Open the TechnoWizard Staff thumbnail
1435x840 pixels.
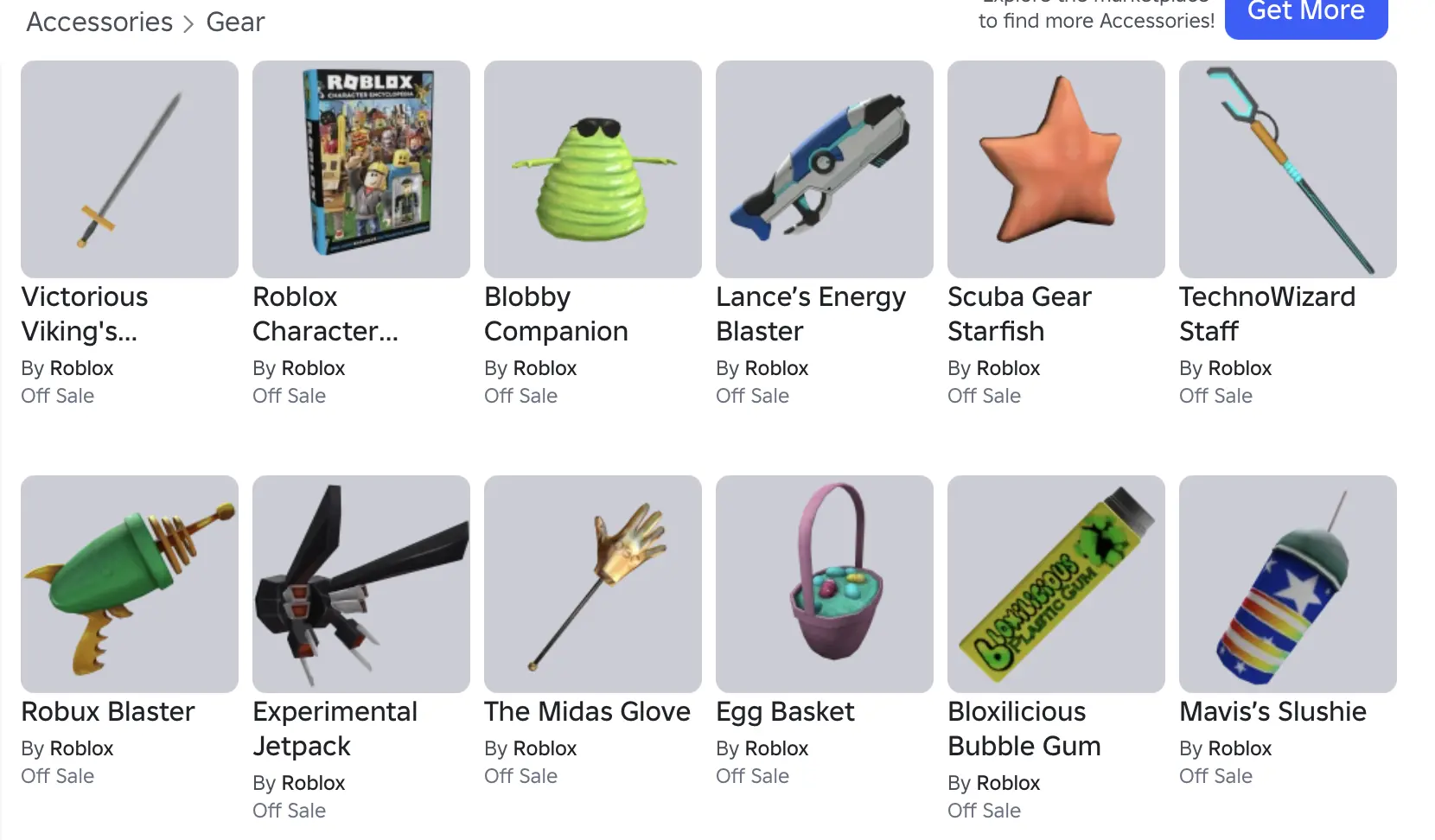(1288, 169)
